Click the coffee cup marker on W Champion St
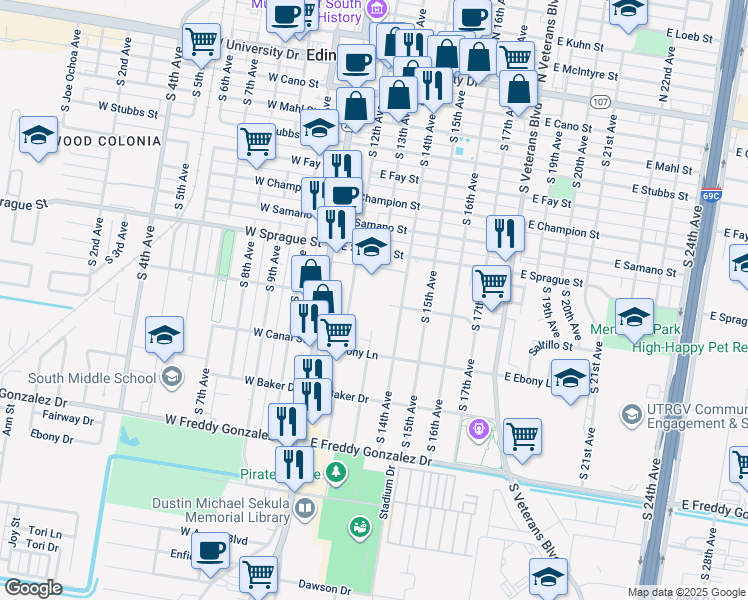 click(345, 194)
